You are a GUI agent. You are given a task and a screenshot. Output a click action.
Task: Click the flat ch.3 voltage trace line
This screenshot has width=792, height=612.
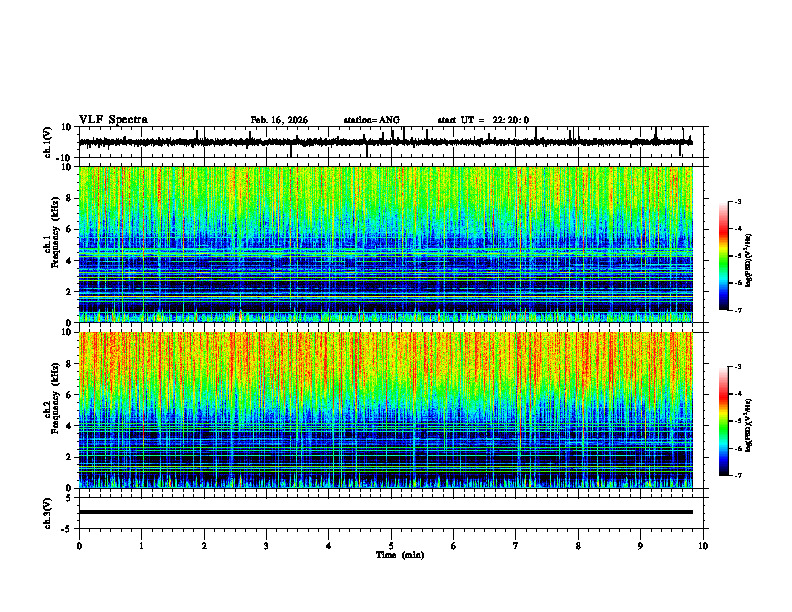pyautogui.click(x=385, y=512)
